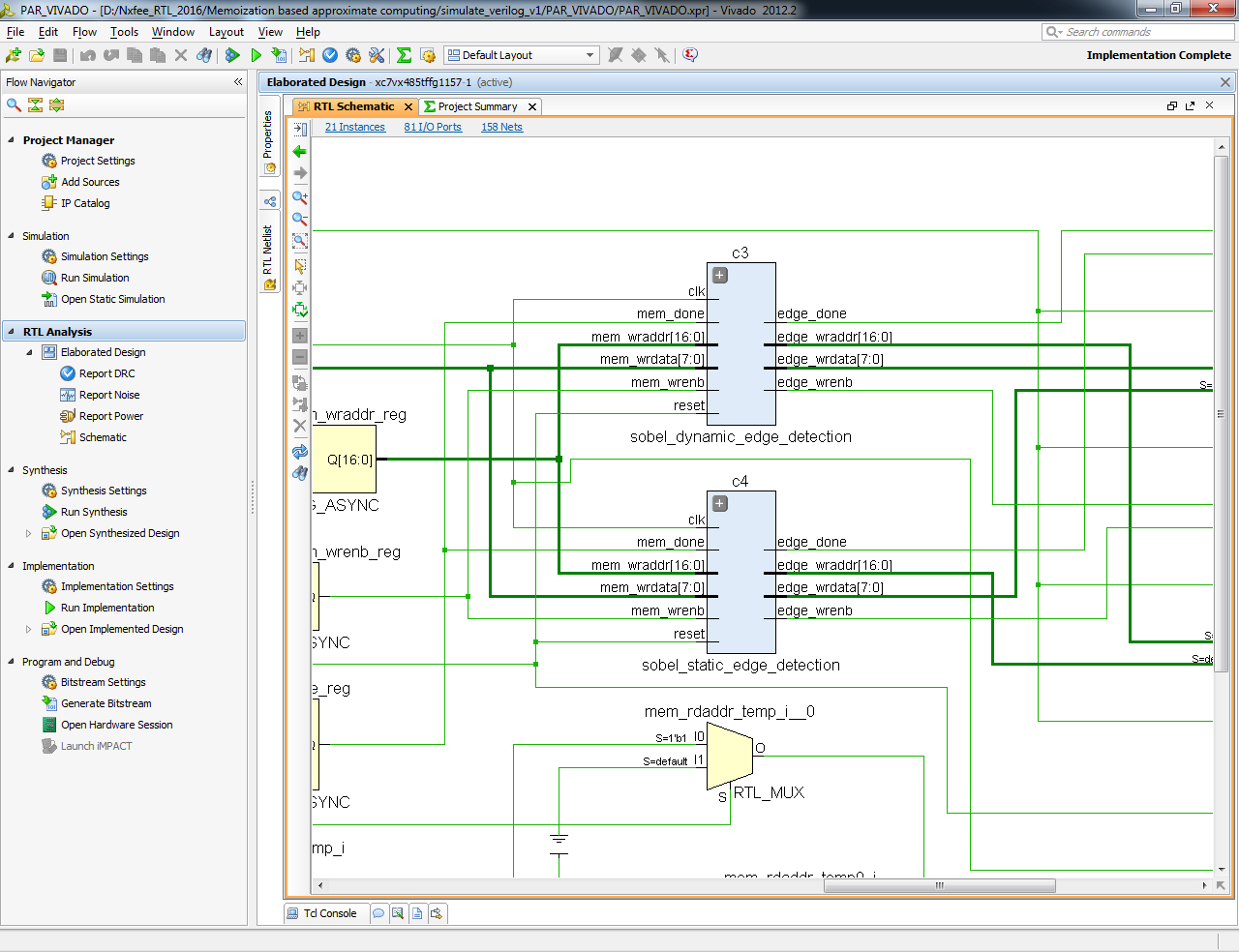Collapse the Project Manager section

point(12,139)
